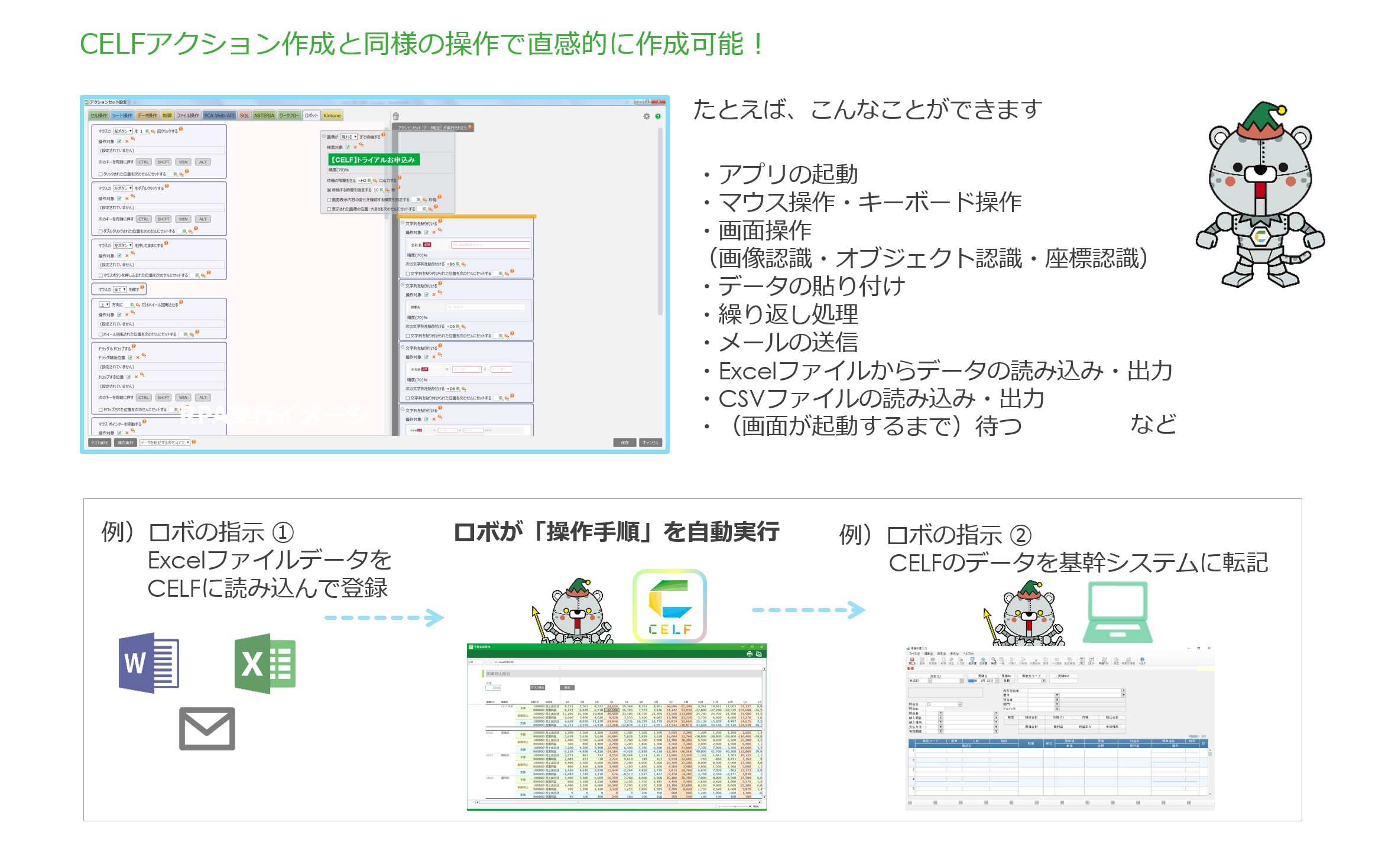The image size is (1398, 868).
Task: Edit the drag start position target
Action: pyautogui.click(x=130, y=357)
